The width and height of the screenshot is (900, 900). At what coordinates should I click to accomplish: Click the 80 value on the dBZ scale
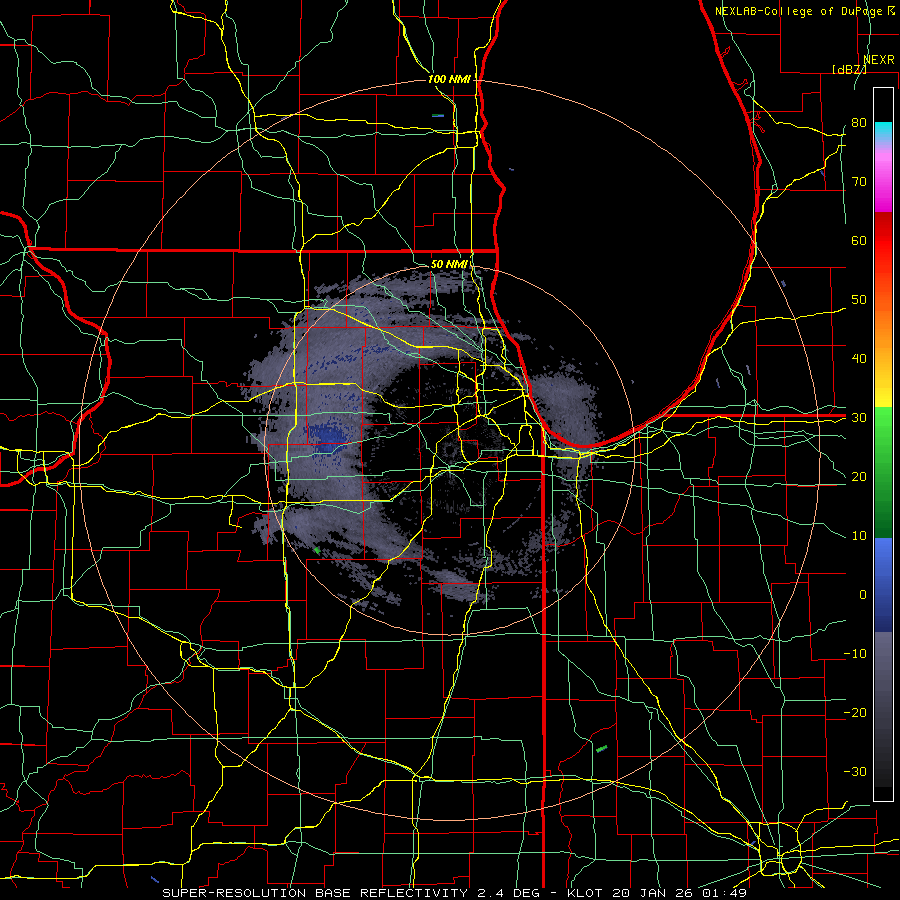coord(859,122)
